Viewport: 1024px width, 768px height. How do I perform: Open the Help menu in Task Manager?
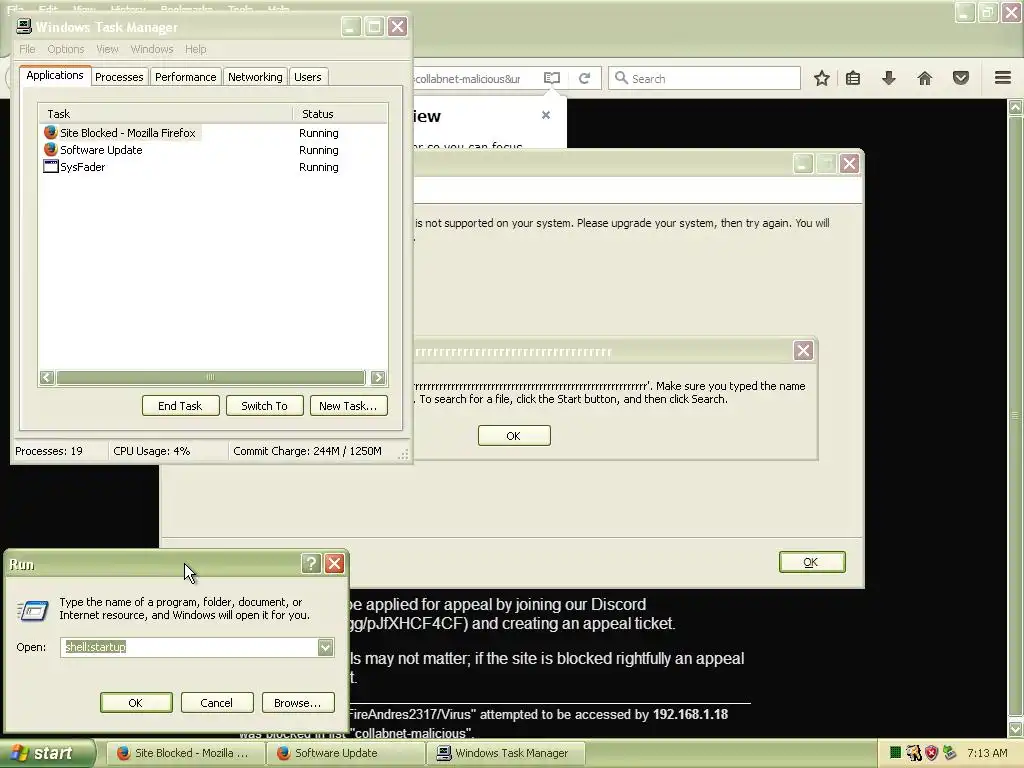tap(195, 49)
